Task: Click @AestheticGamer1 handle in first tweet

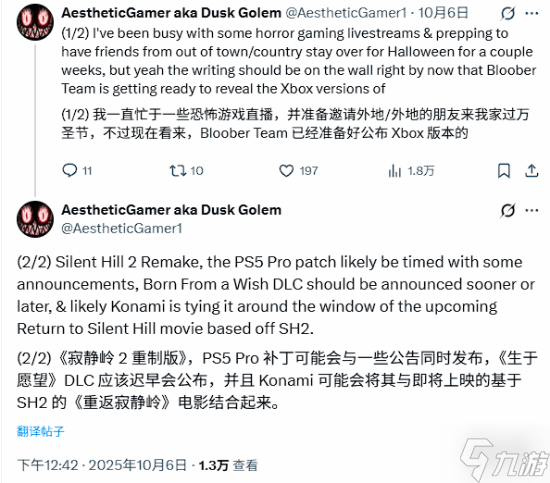Action: point(346,13)
